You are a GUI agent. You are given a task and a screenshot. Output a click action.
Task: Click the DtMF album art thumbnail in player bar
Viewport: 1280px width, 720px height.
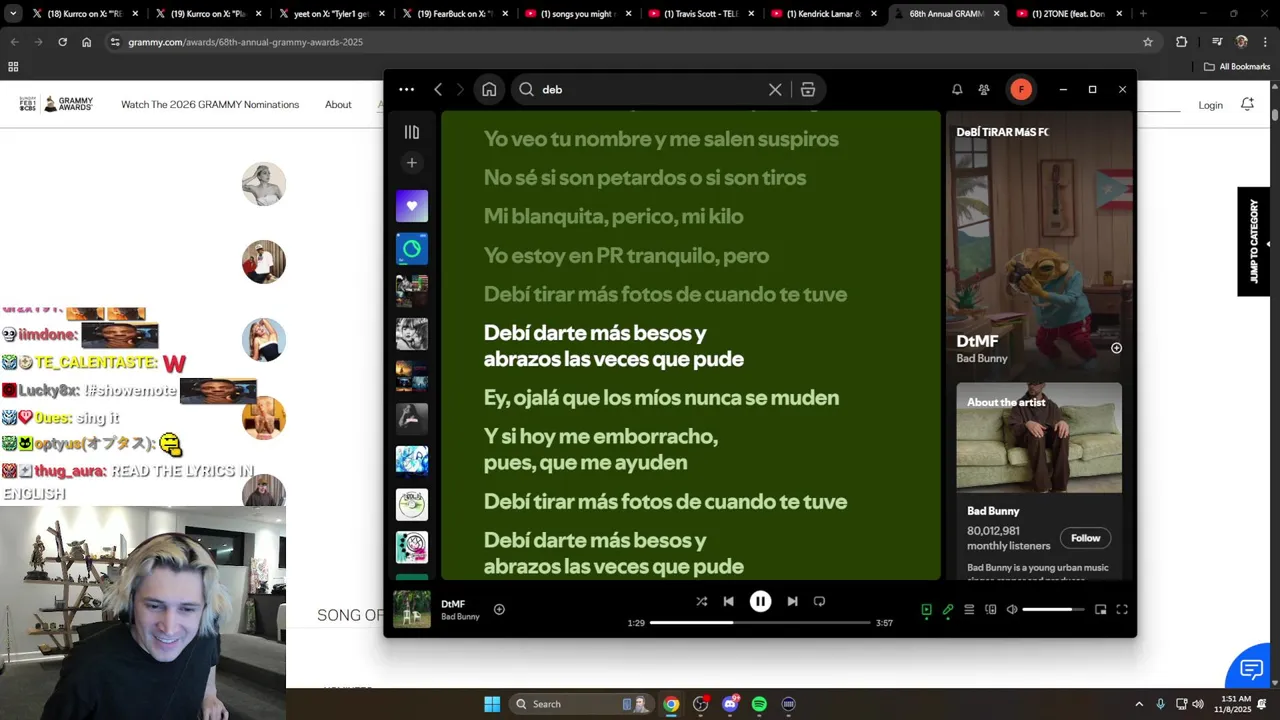411,609
